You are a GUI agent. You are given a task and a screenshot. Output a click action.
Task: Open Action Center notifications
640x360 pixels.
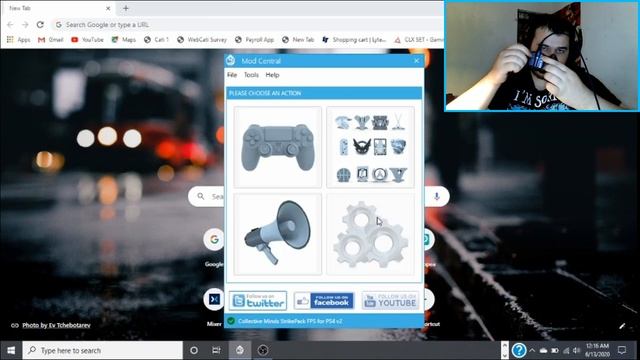pos(622,350)
